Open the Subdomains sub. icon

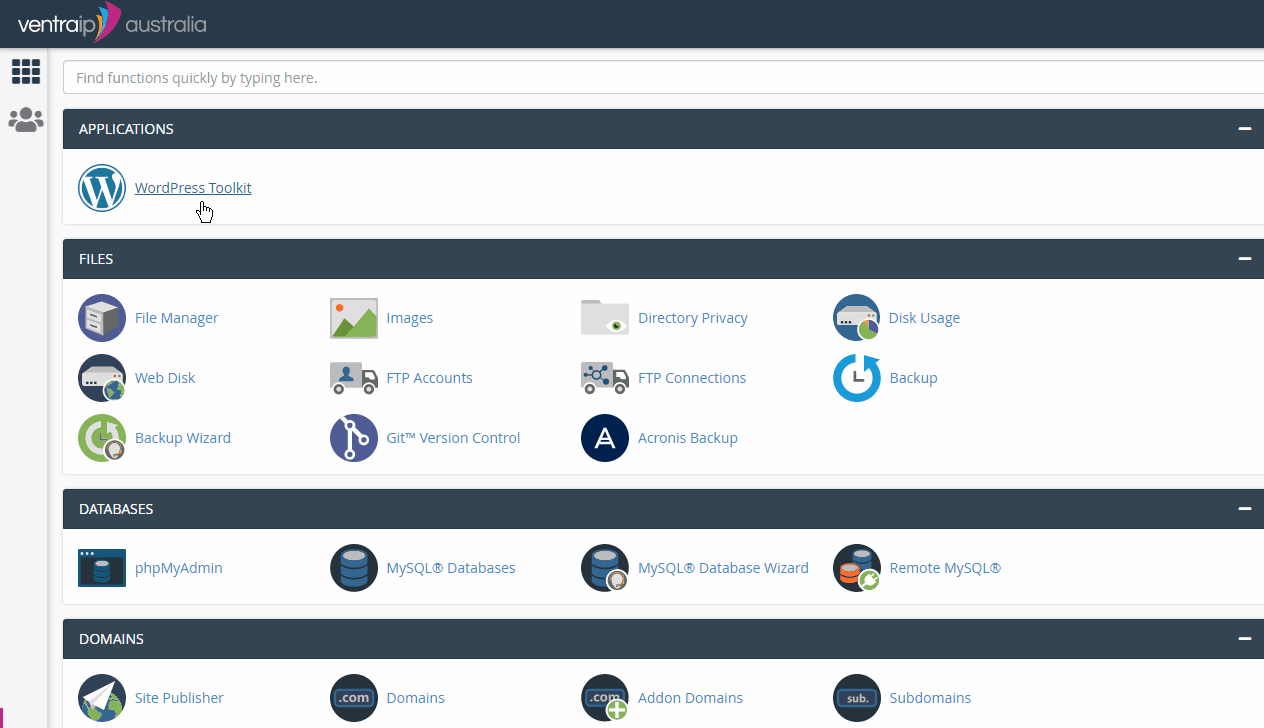[x=857, y=698]
